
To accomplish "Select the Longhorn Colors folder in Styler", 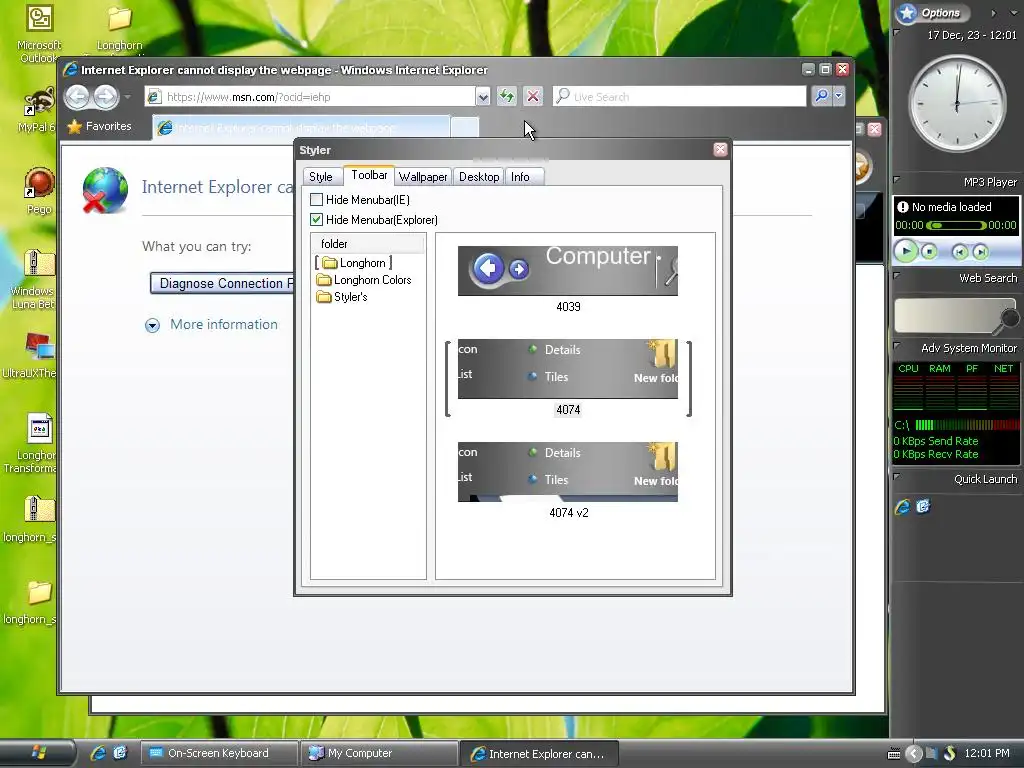I will [x=364, y=280].
